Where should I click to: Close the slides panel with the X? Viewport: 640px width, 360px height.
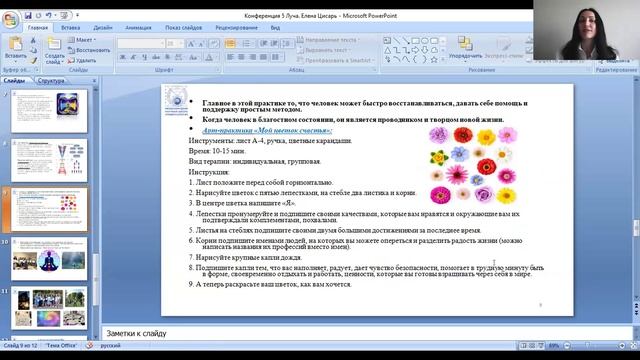[94, 81]
